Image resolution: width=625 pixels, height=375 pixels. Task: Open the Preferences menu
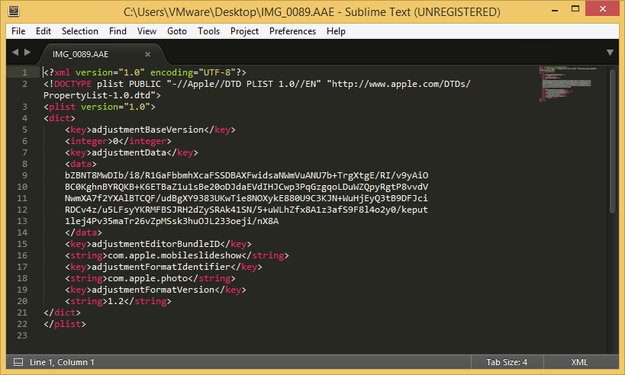(x=292, y=31)
